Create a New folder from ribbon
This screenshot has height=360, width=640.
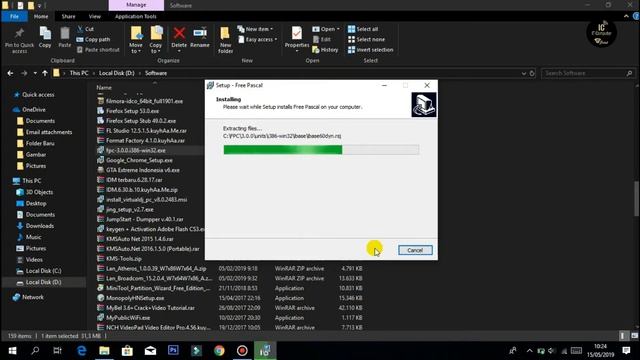pyautogui.click(x=225, y=40)
